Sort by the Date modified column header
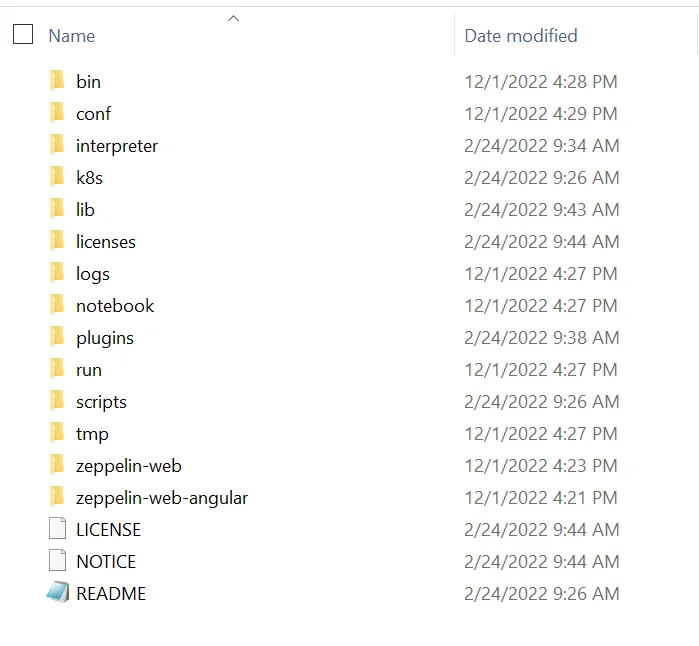 pos(521,36)
